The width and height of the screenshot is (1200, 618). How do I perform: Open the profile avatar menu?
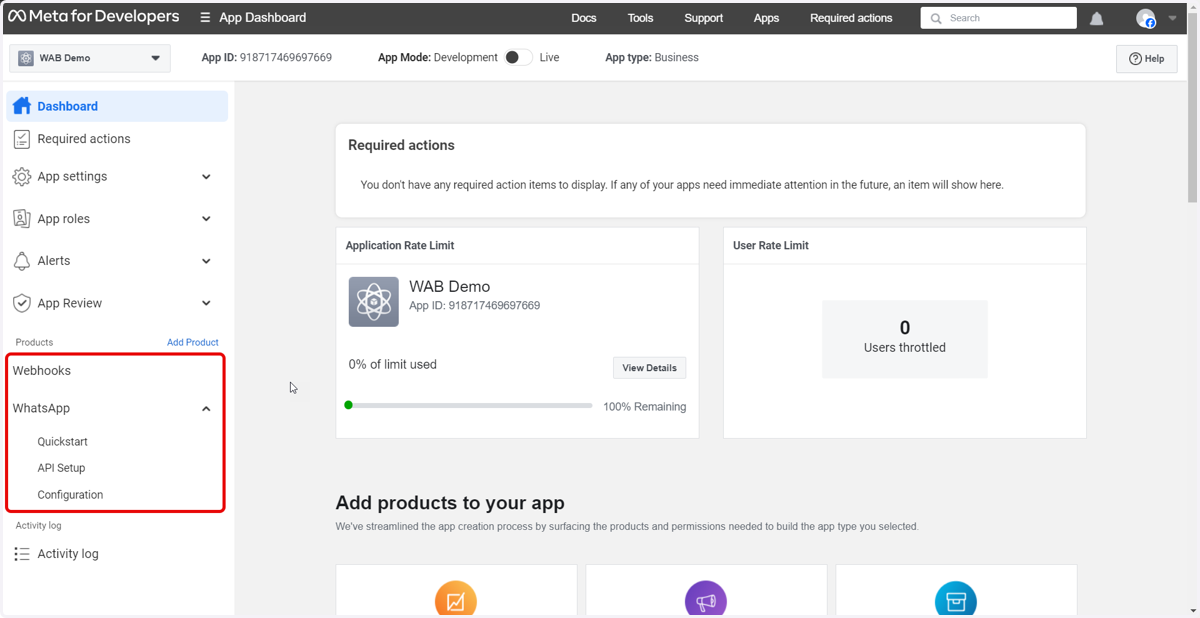(1146, 19)
